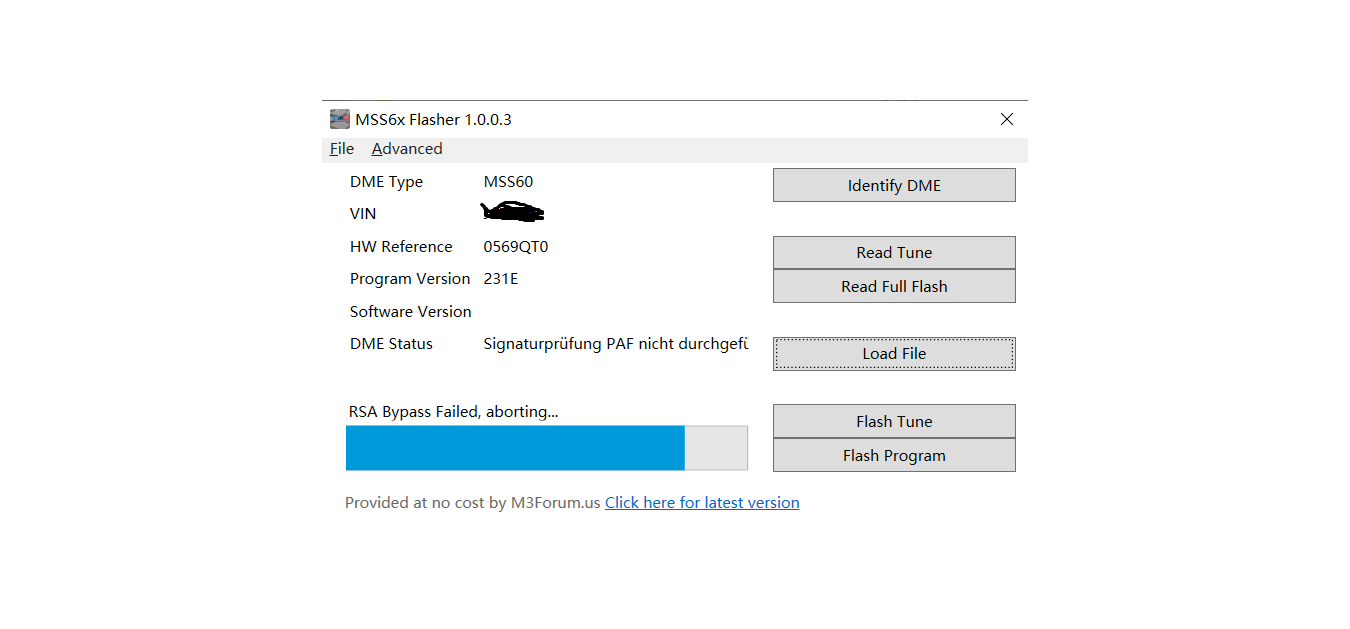The image size is (1350, 629).
Task: Open the File menu
Action: (x=342, y=149)
